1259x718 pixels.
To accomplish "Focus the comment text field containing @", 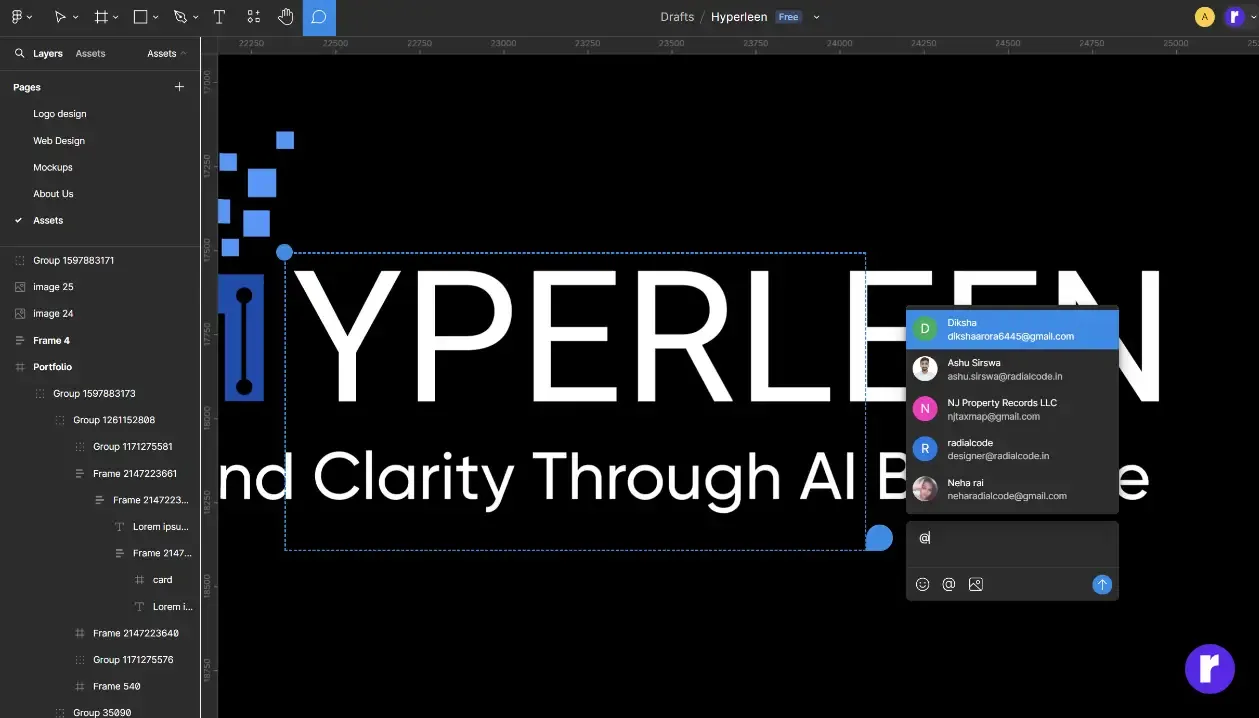I will pos(1012,544).
